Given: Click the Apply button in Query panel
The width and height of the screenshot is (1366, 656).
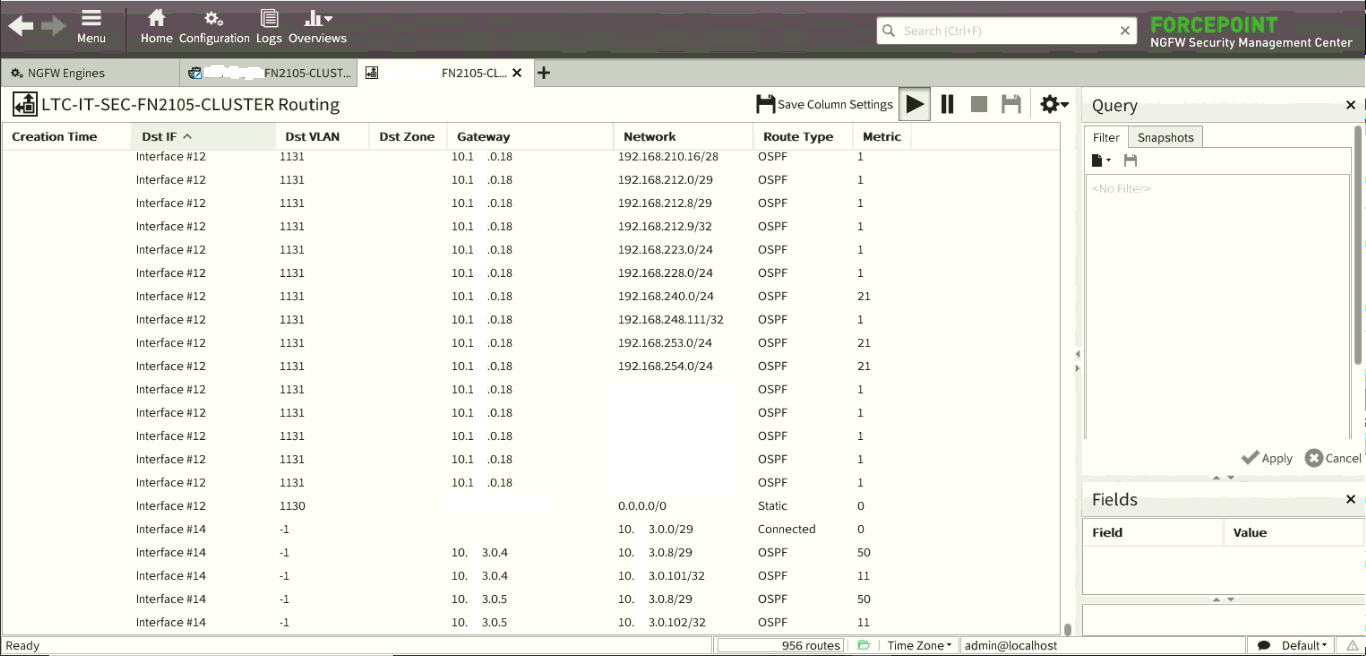Looking at the screenshot, I should [x=1267, y=458].
